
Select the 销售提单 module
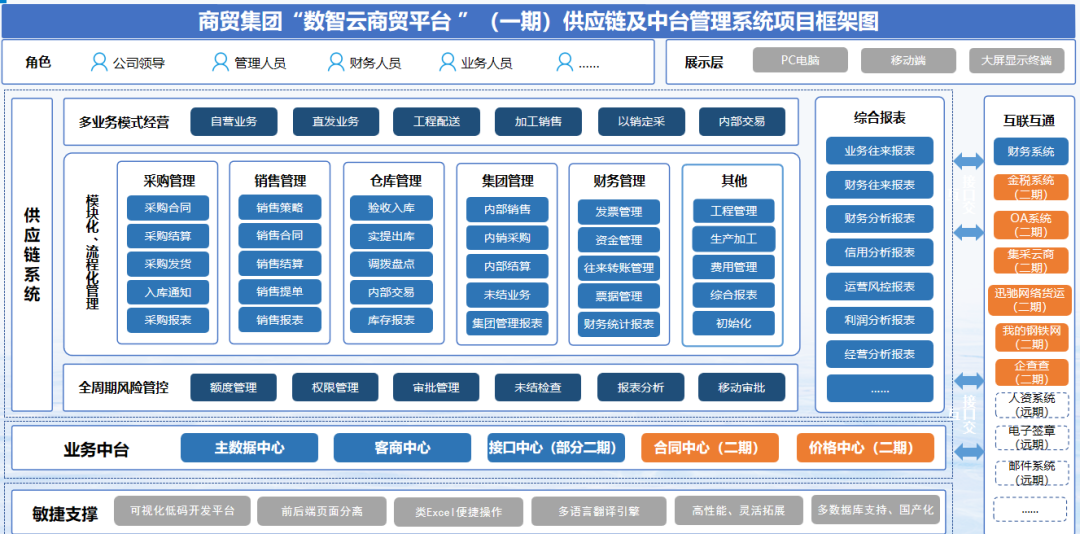[280, 291]
